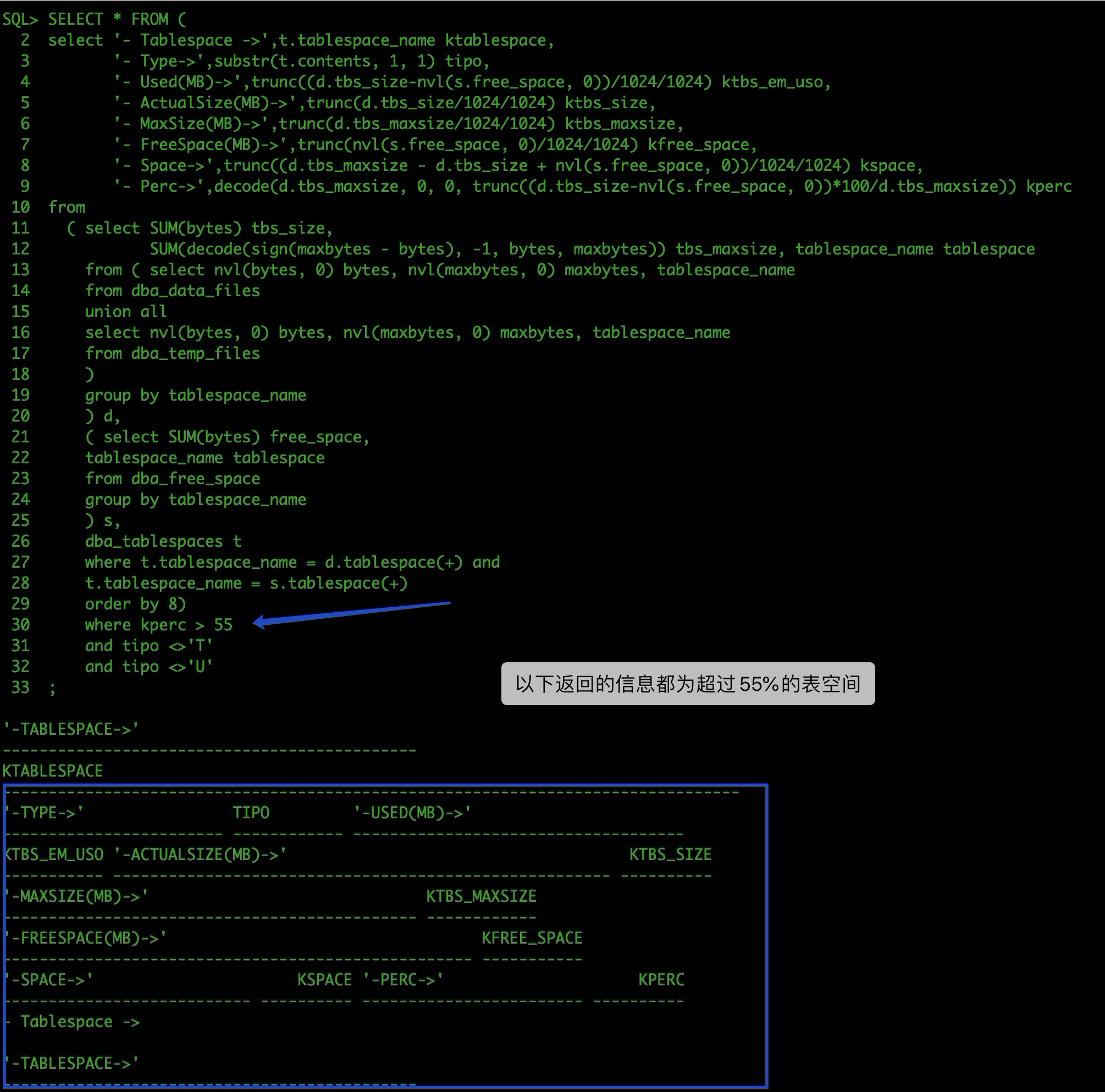Click the 'where kperc > 55' line
This screenshot has width=1105, height=1092.
point(158,625)
